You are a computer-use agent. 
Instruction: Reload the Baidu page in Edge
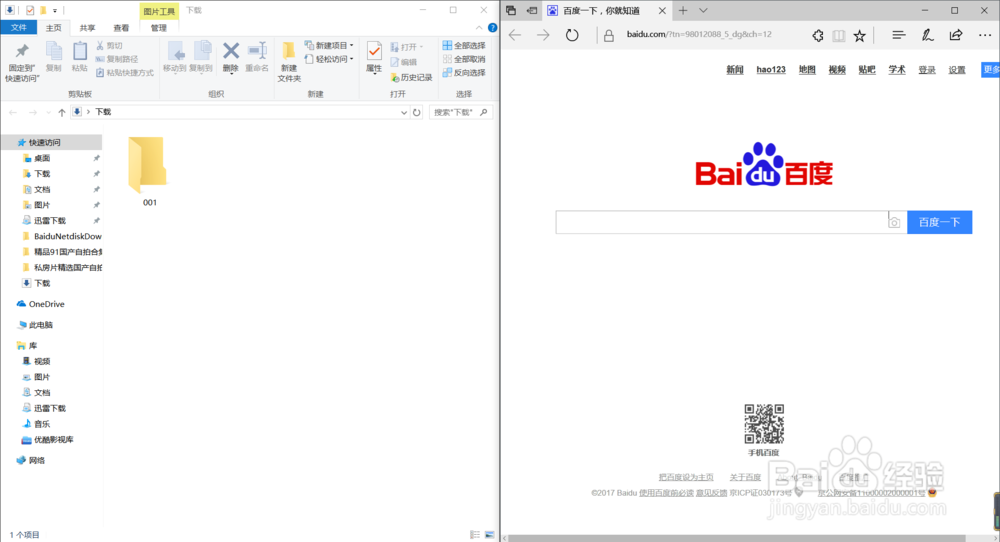[x=572, y=35]
